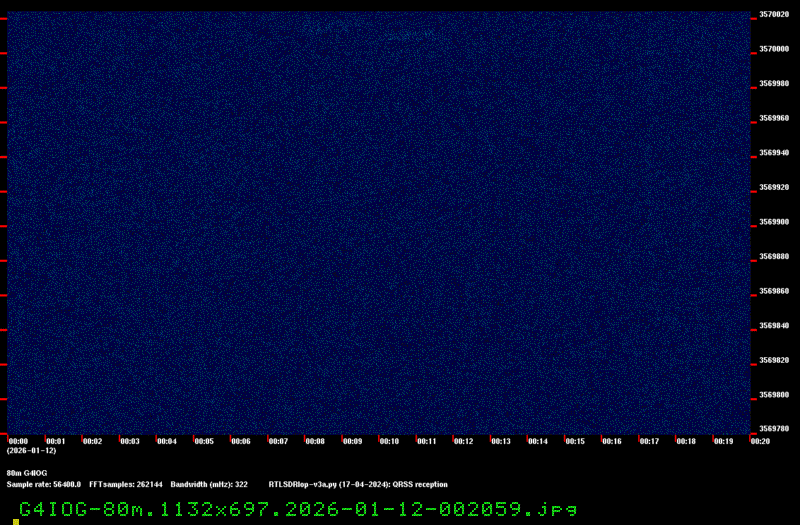This screenshot has height=525, width=800.
Task: Select the Sample rate: 56400.0 text
Action: [43, 485]
